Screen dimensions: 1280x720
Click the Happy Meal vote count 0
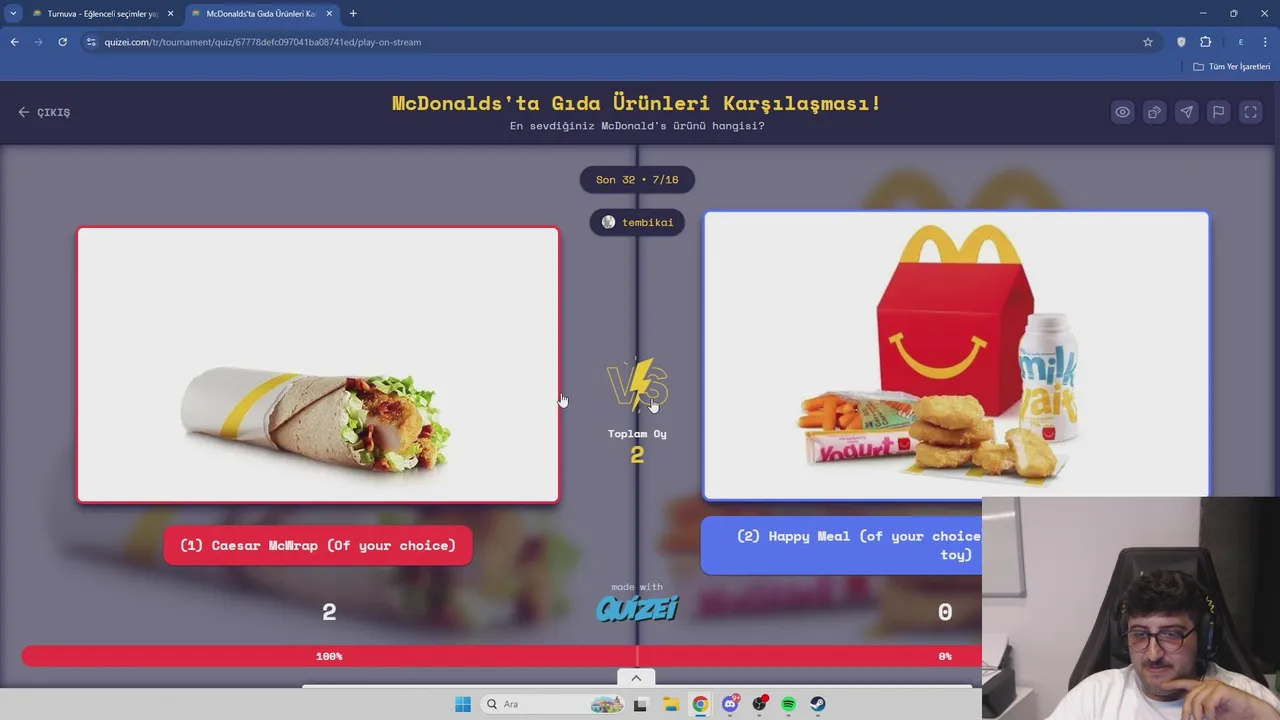coord(945,612)
